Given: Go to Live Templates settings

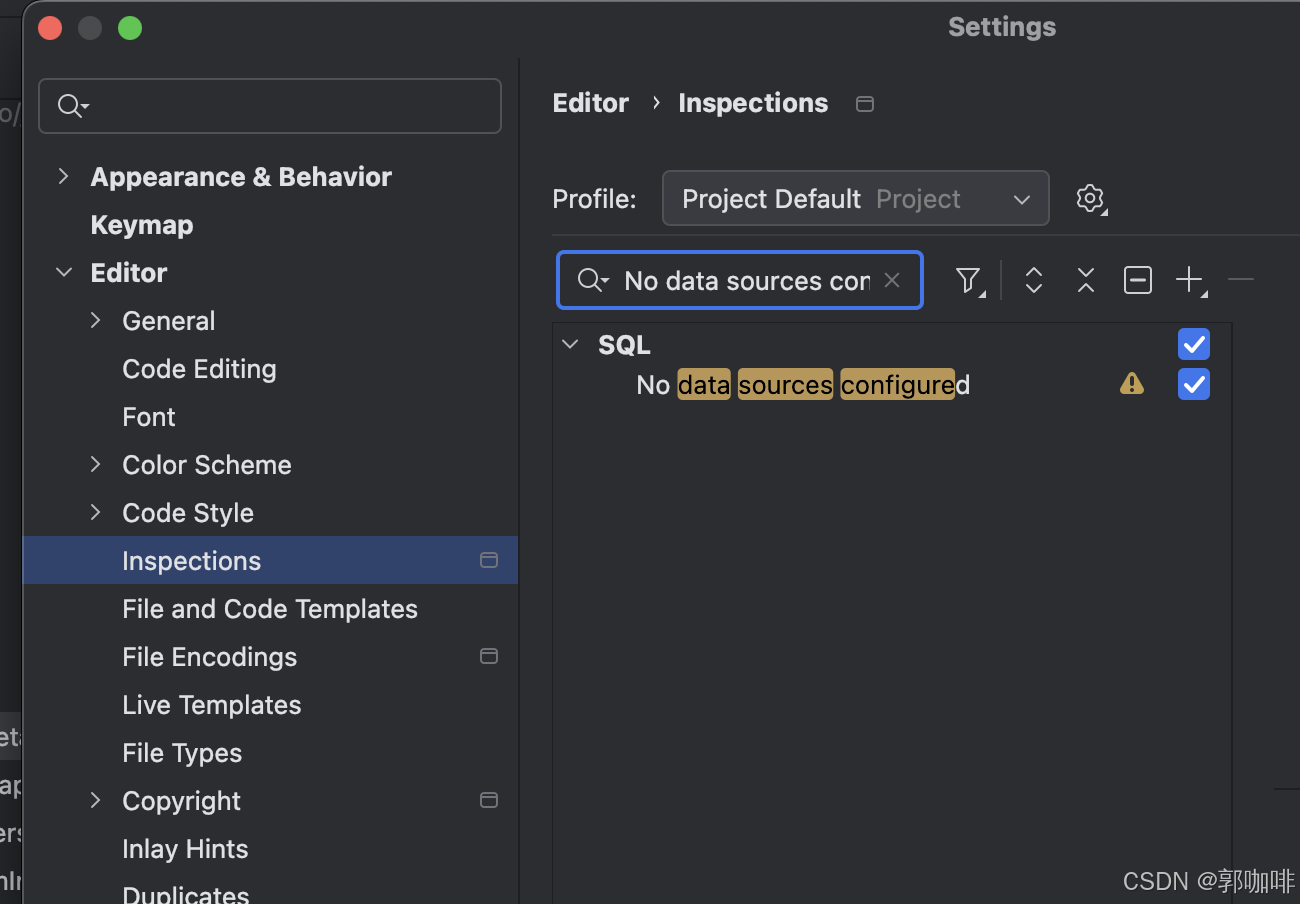Looking at the screenshot, I should [x=212, y=705].
